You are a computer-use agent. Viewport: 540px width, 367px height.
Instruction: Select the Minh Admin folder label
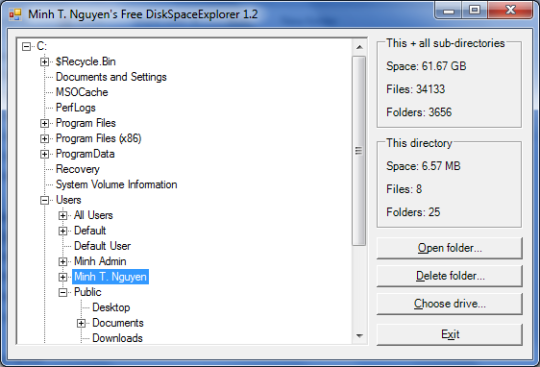[100, 261]
